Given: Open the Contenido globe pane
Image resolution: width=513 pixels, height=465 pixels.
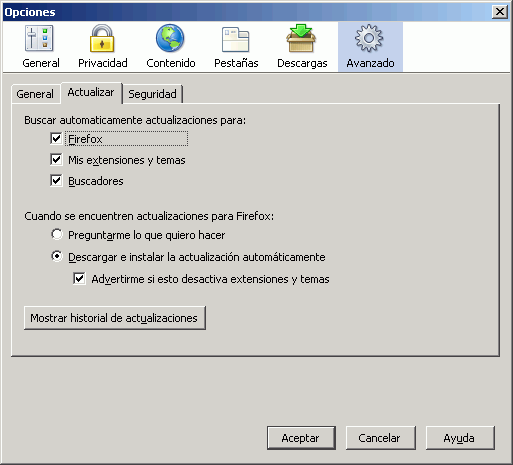Looking at the screenshot, I should [x=171, y=47].
